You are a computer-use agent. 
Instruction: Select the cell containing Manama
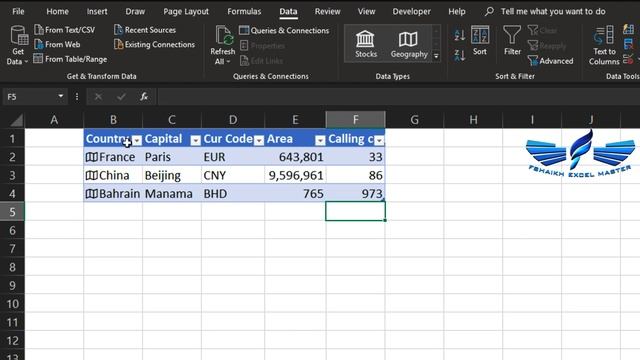pyautogui.click(x=172, y=193)
